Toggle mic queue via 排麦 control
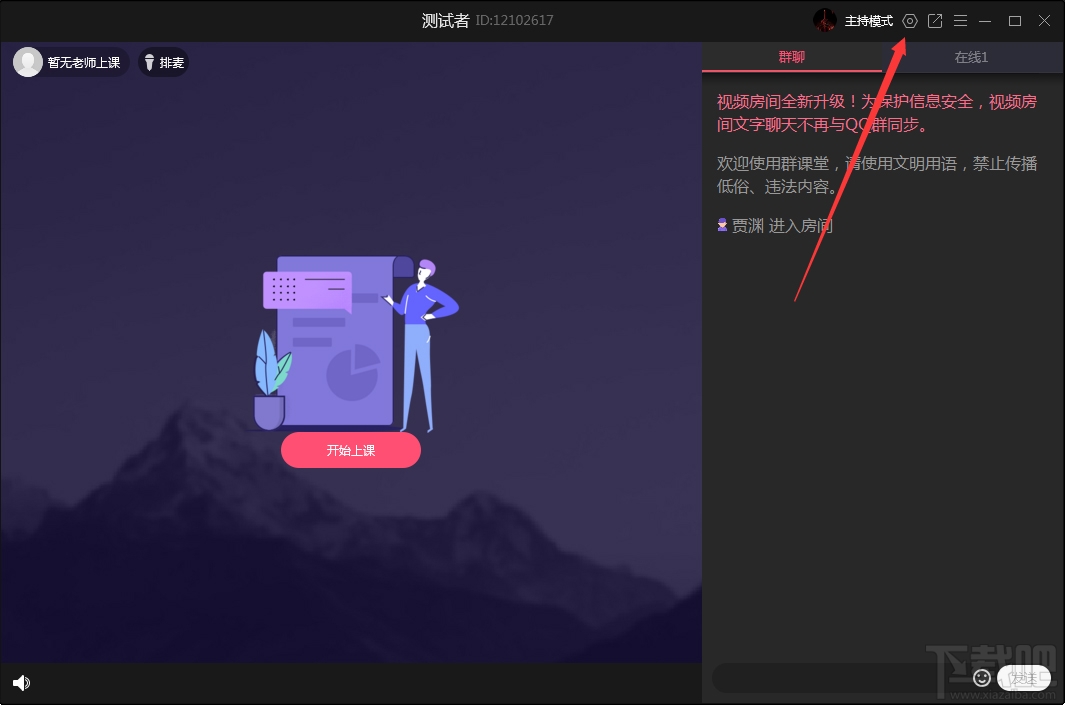The height and width of the screenshot is (705, 1065). coord(163,61)
